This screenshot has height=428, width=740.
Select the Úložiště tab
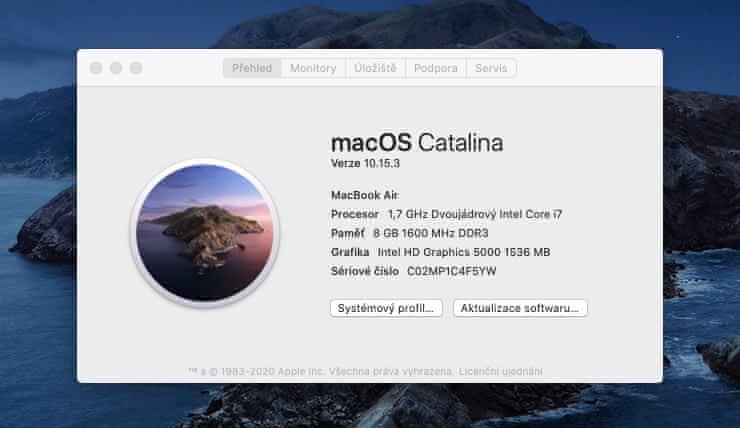pyautogui.click(x=375, y=68)
